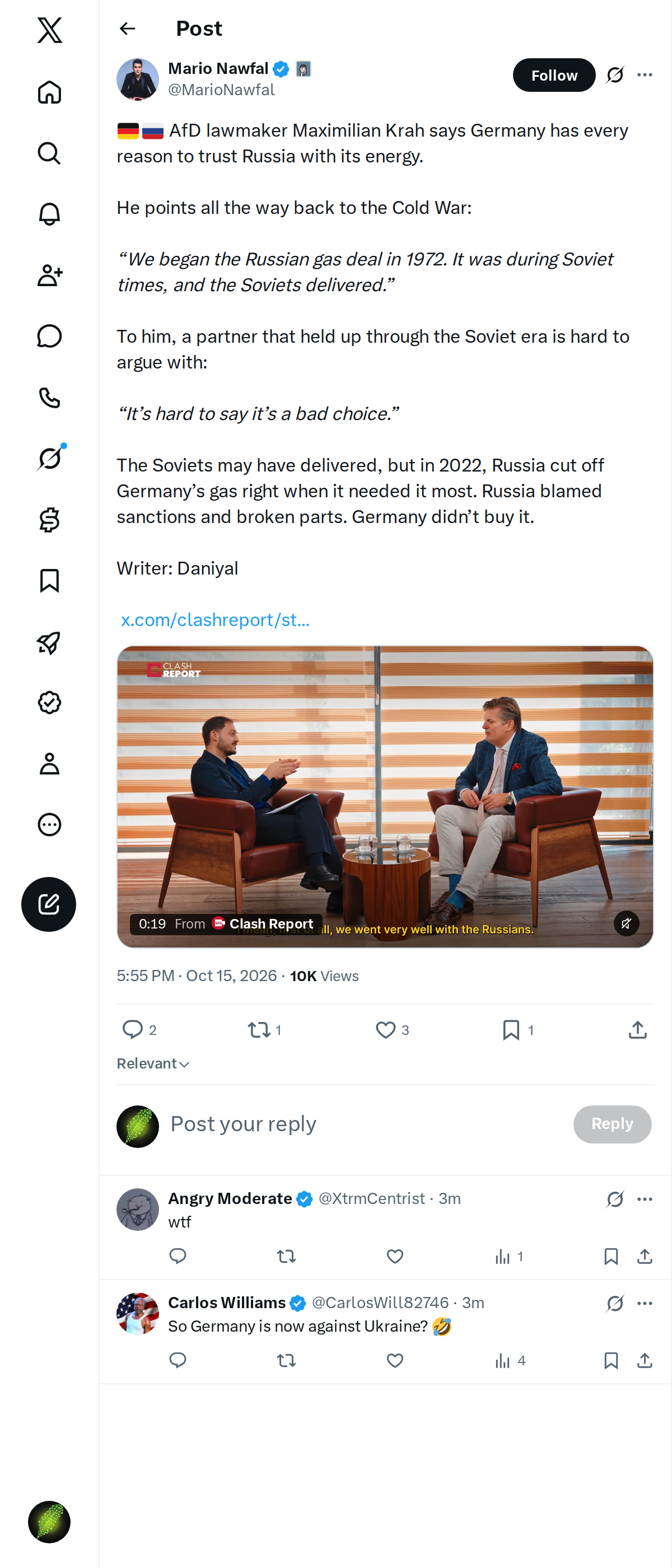672x1568 pixels.
Task: Open the More circle menu in sidebar
Action: [x=49, y=824]
